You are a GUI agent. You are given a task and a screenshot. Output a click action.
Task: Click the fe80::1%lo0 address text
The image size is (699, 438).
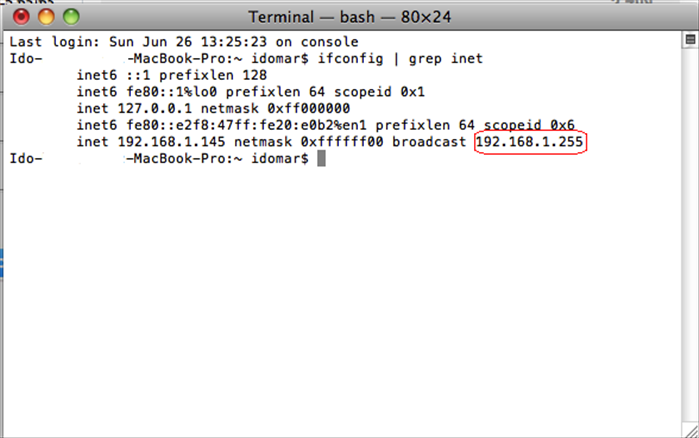point(172,92)
